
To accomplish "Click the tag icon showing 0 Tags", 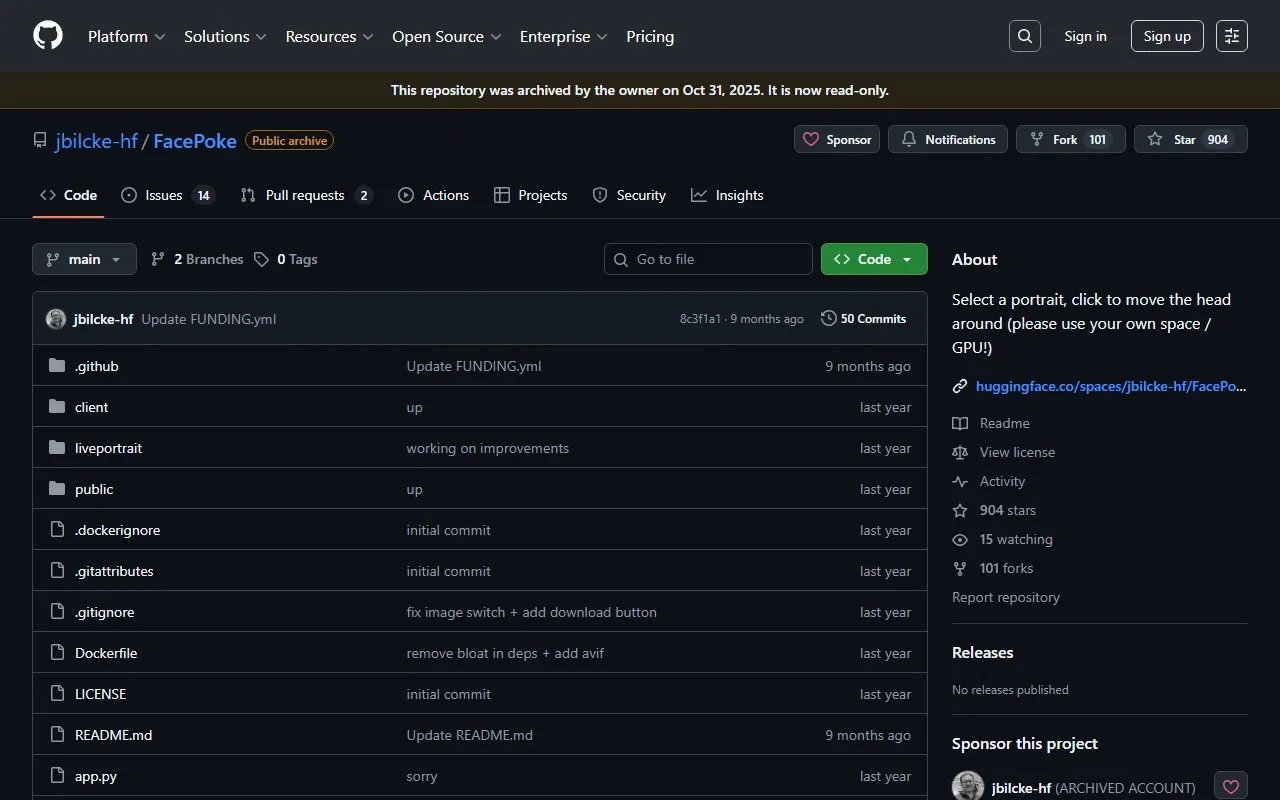I will [x=262, y=259].
